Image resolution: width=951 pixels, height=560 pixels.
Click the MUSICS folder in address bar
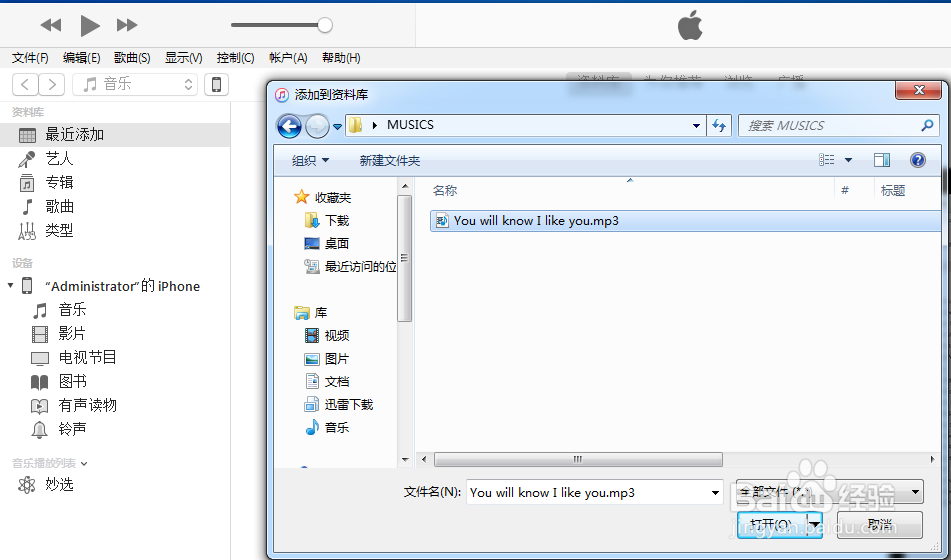pos(410,125)
